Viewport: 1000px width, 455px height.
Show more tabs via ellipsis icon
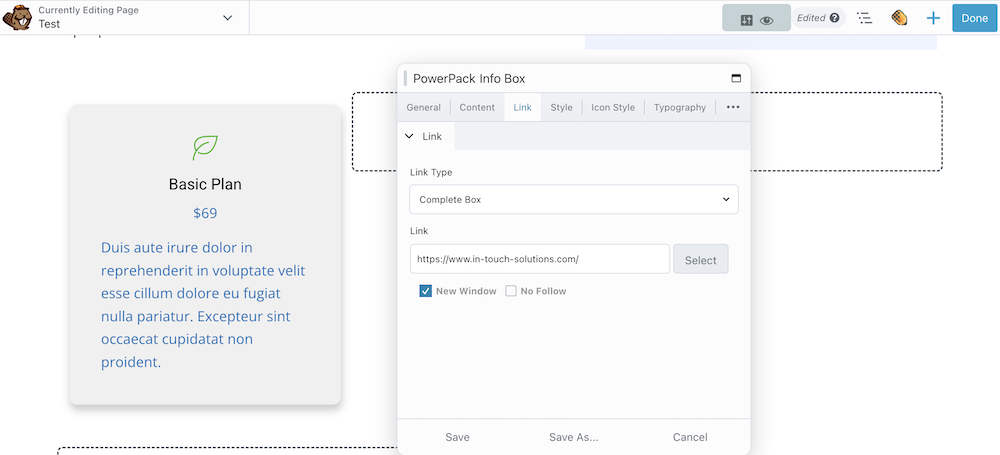pos(733,107)
